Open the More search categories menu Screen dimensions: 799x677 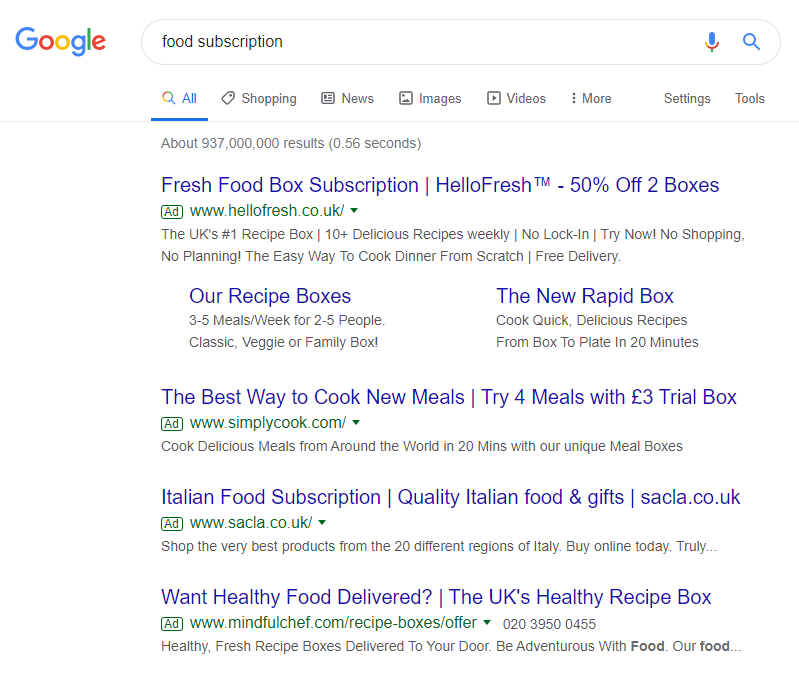591,98
